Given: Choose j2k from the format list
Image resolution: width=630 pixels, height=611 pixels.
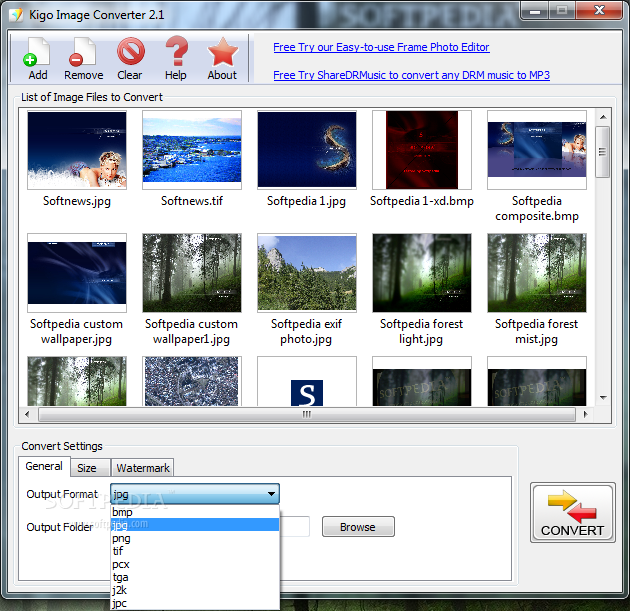Looking at the screenshot, I should pyautogui.click(x=195, y=590).
